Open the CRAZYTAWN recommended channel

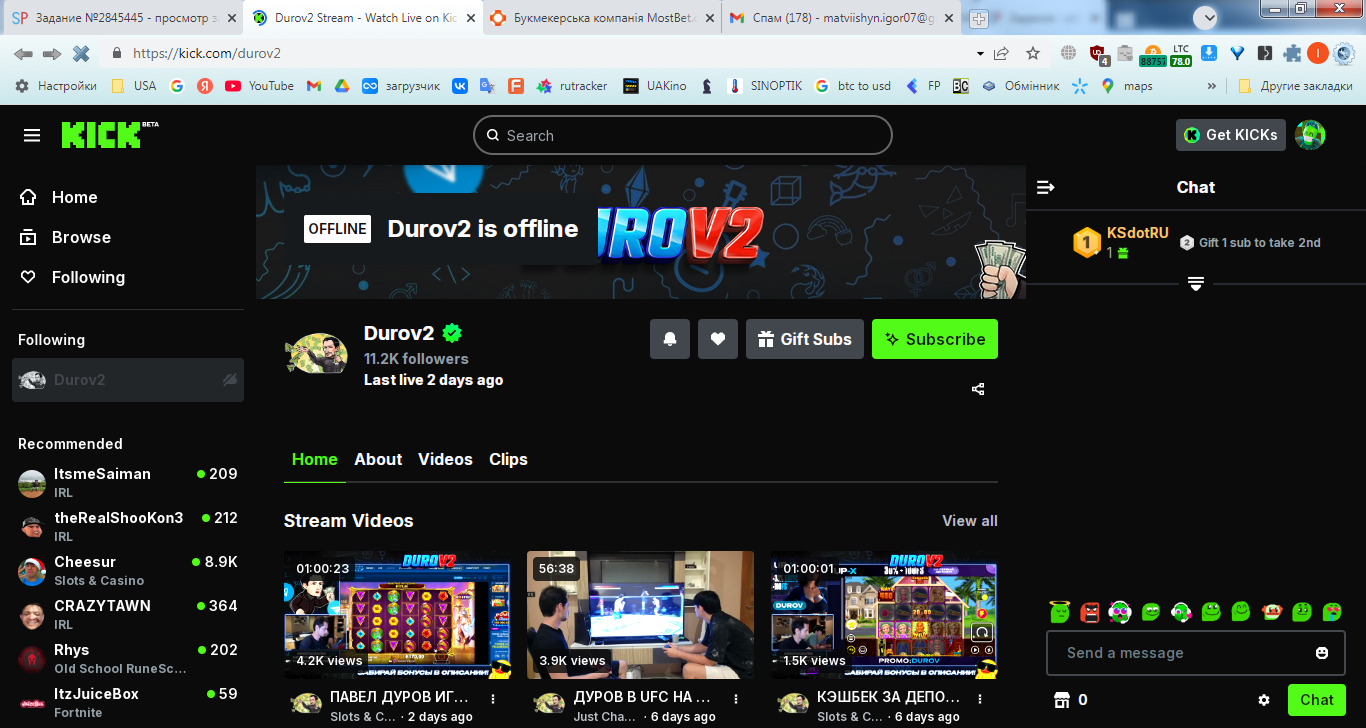[x=128, y=614]
